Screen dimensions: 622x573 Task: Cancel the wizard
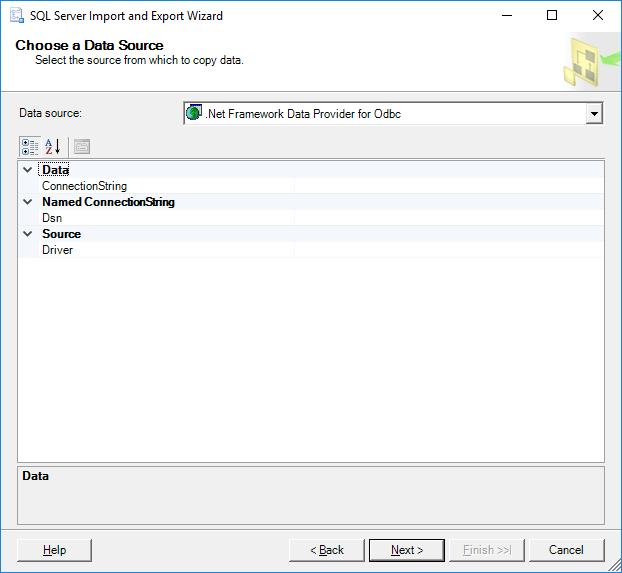[x=566, y=550]
